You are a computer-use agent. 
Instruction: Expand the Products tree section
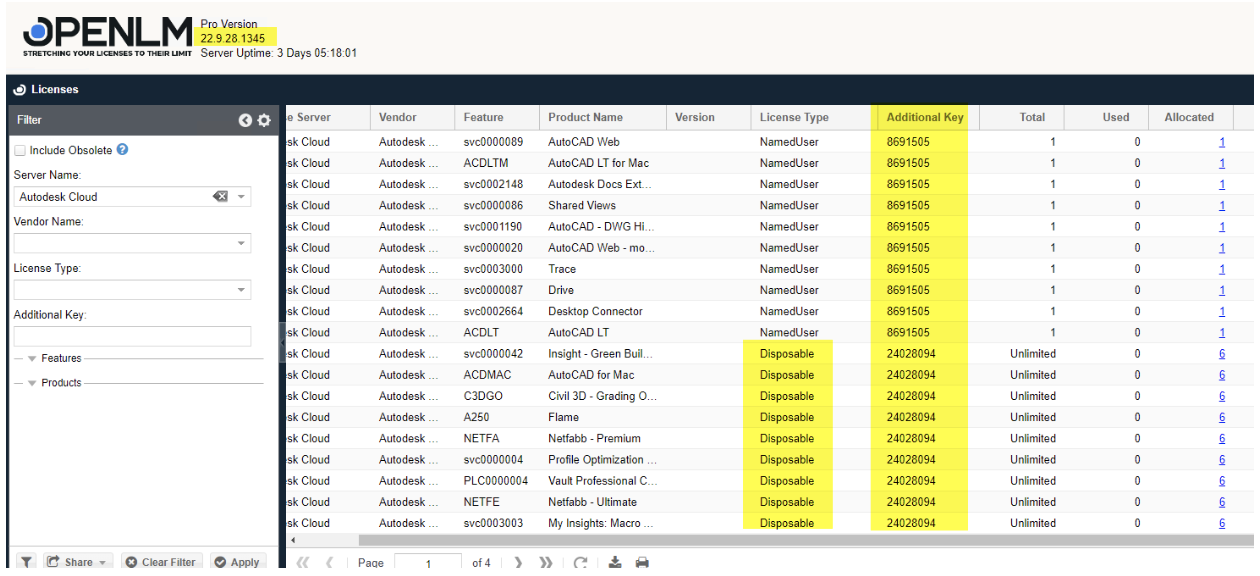coord(31,381)
